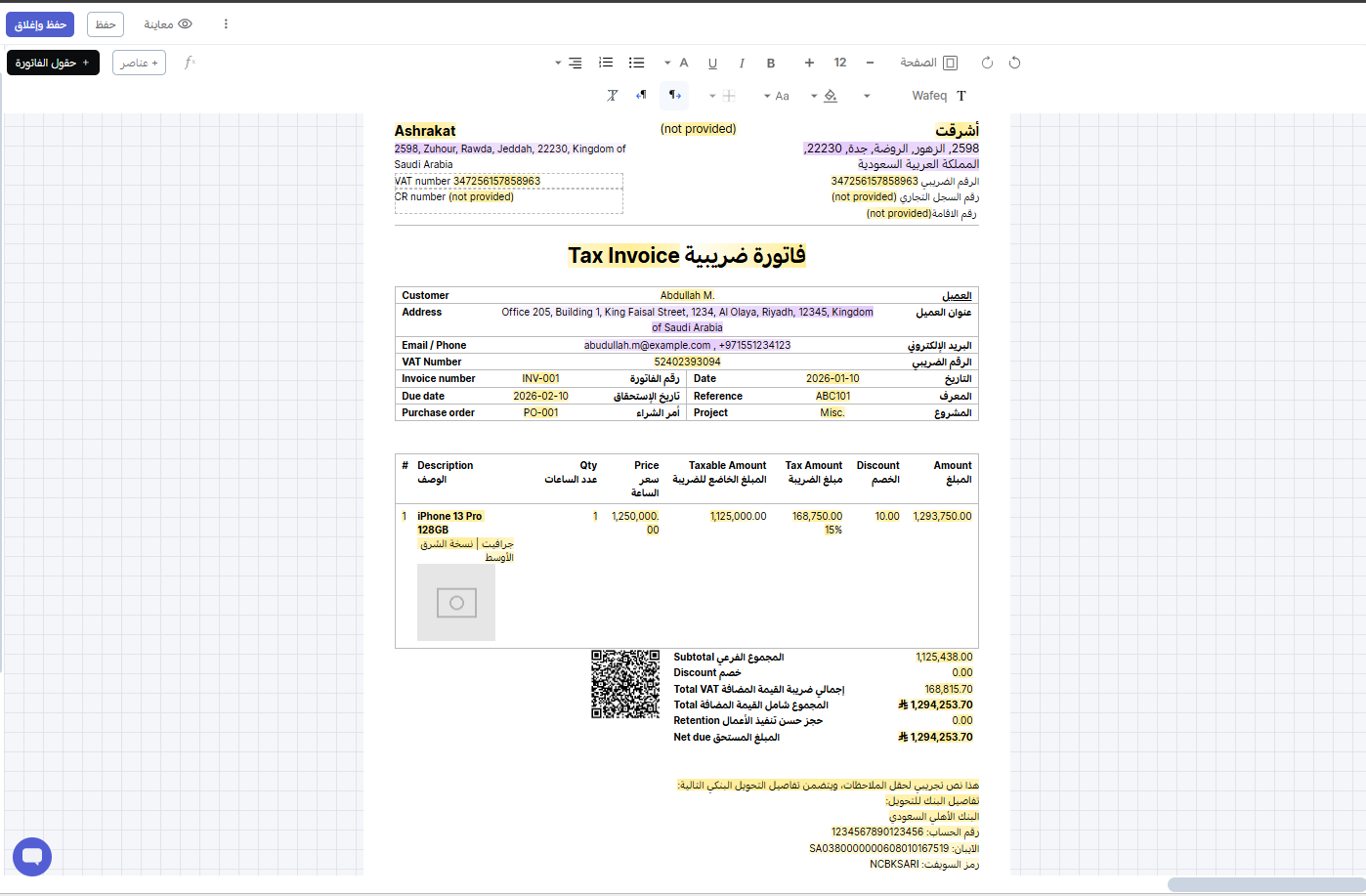The image size is (1366, 896).
Task: Click the discount value '10.00'
Action: 887,516
